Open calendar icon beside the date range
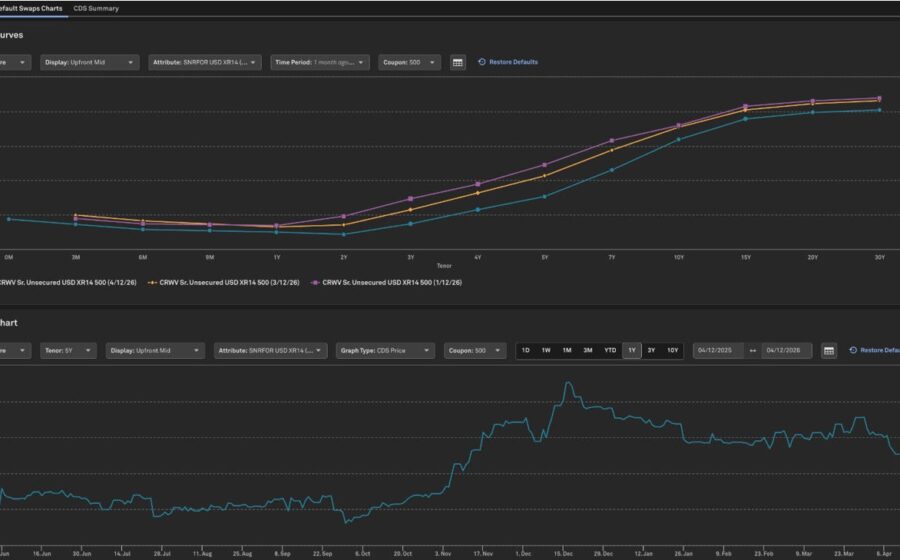 coord(829,351)
